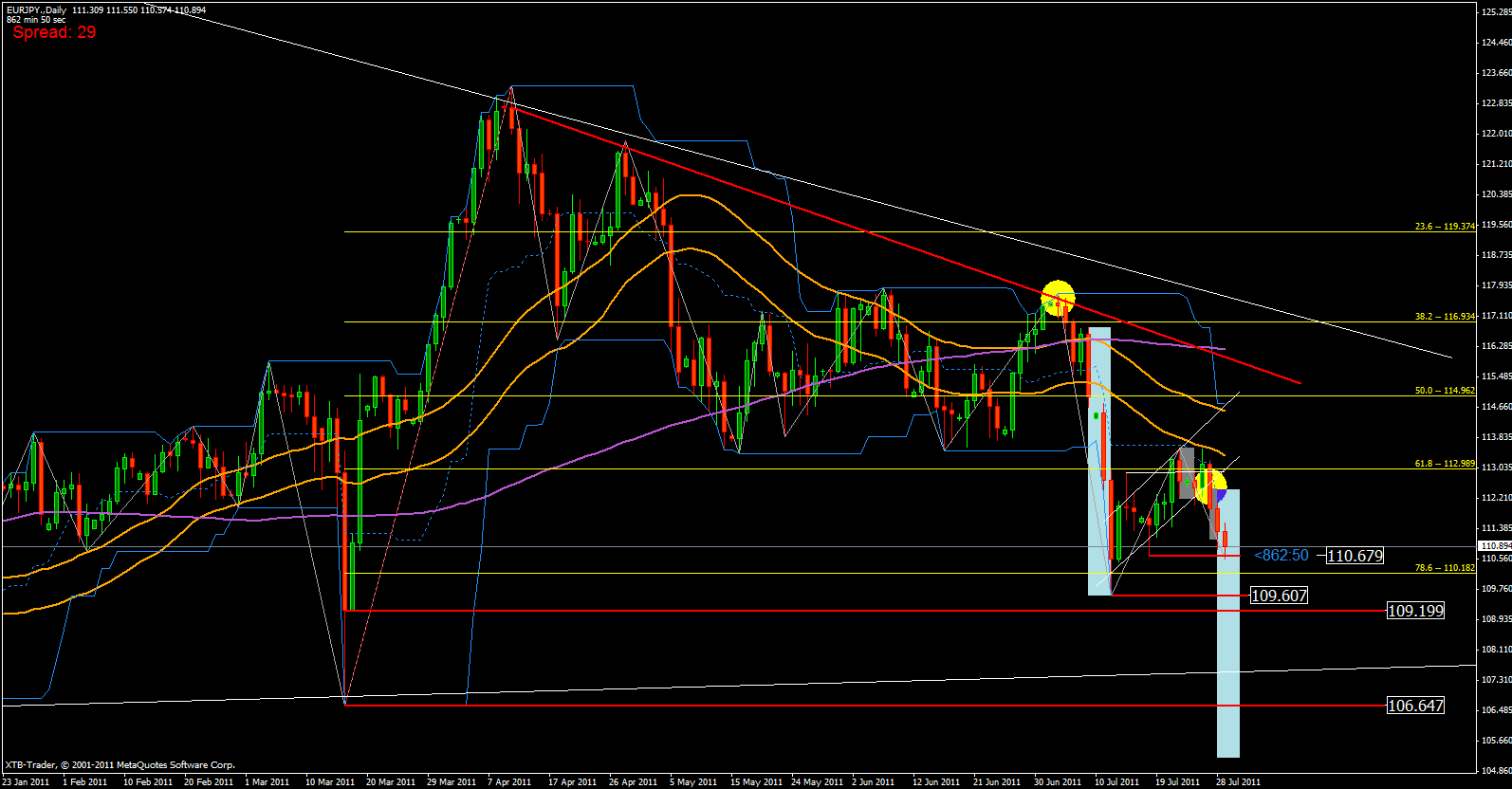Click the 109.760 value on the price axis
Viewport: 1512px width, 789px height.
tap(1496, 589)
